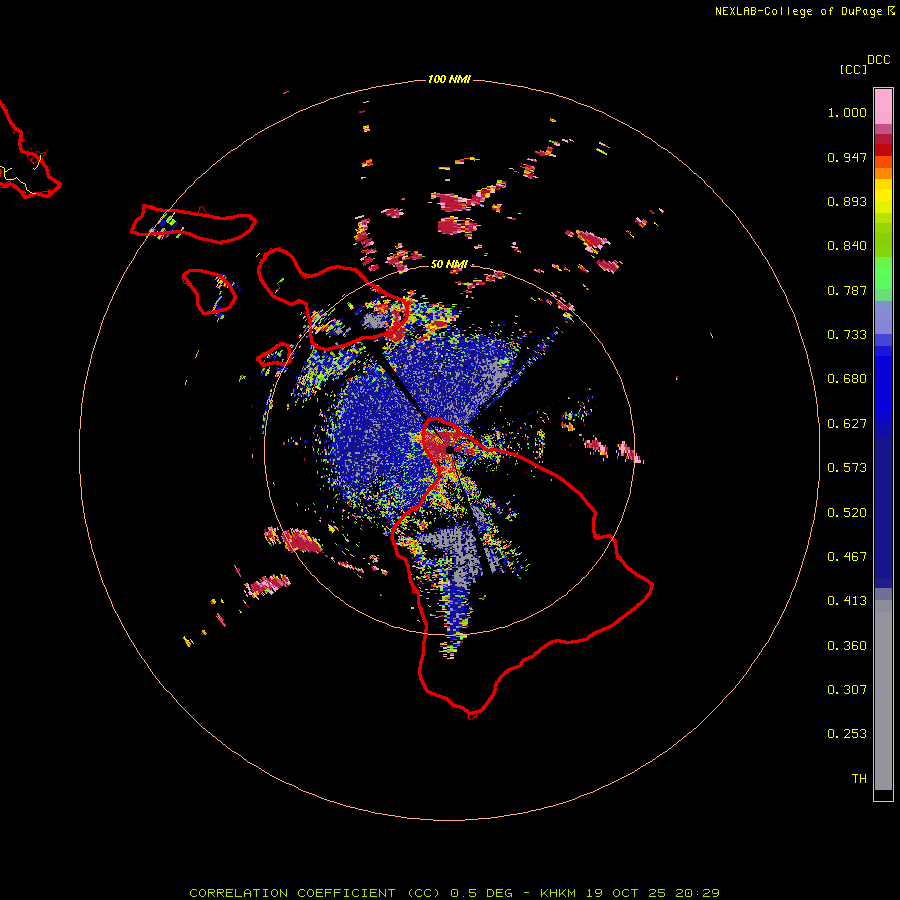
Task: Click the KHKM 19 OCT 25 20:29 timestamp
Action: click(x=630, y=893)
